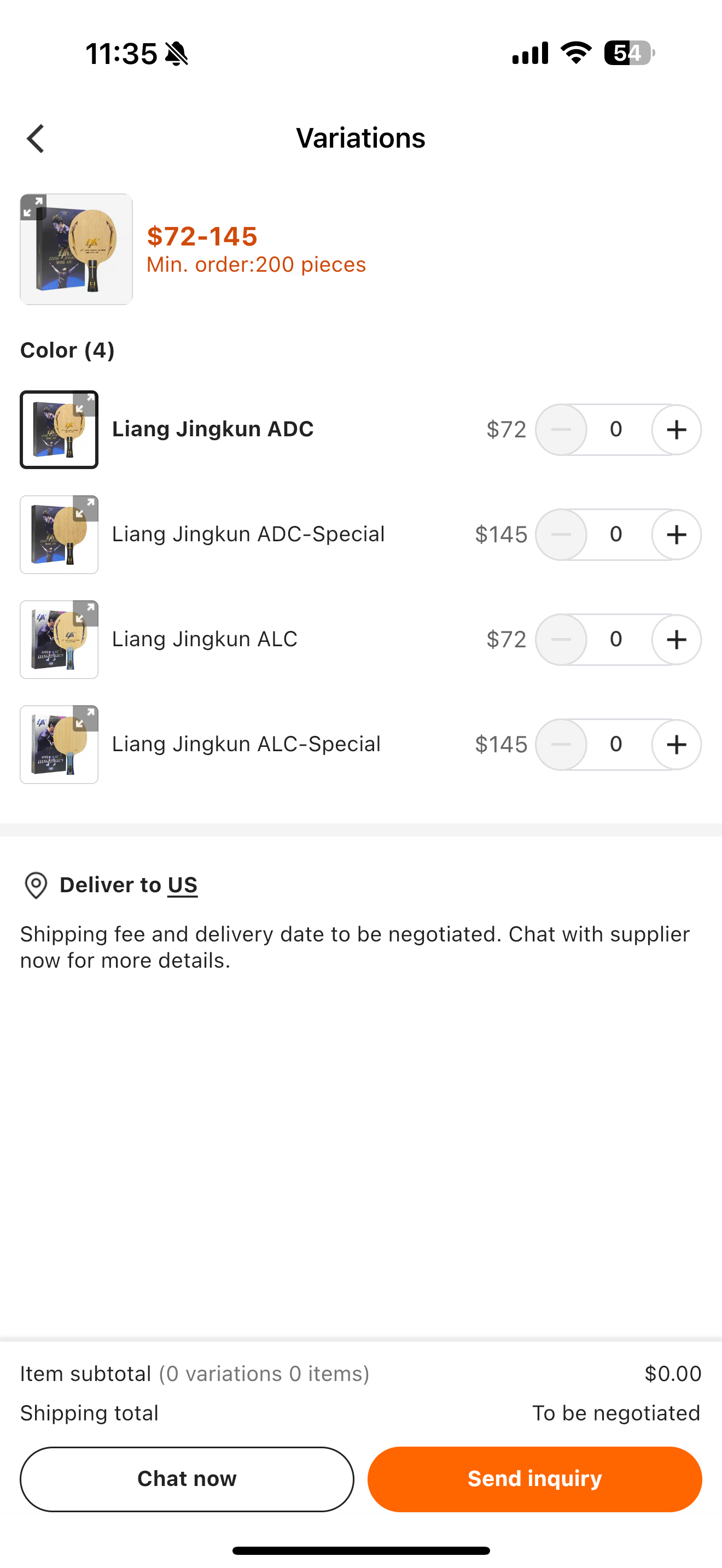Decrease Liang Jingkun ADC quantity
The width and height of the screenshot is (722, 1568).
pyautogui.click(x=561, y=430)
